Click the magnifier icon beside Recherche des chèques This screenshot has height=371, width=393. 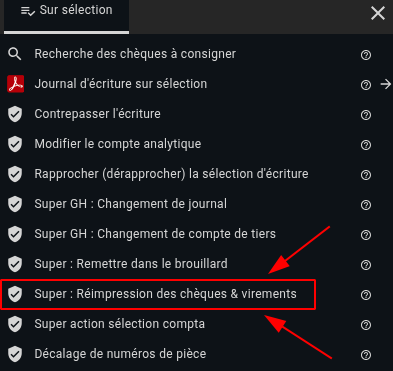click(15, 54)
